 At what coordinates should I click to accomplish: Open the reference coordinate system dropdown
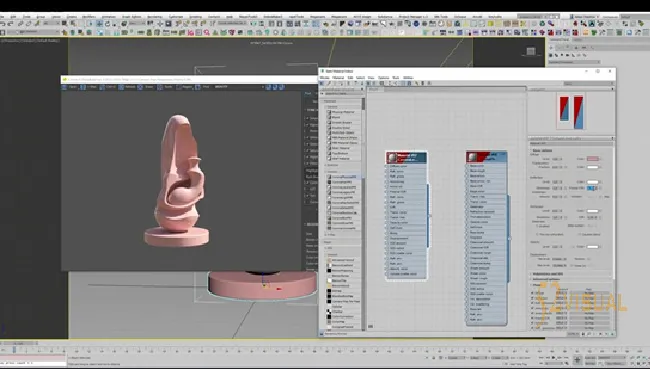(137, 24)
